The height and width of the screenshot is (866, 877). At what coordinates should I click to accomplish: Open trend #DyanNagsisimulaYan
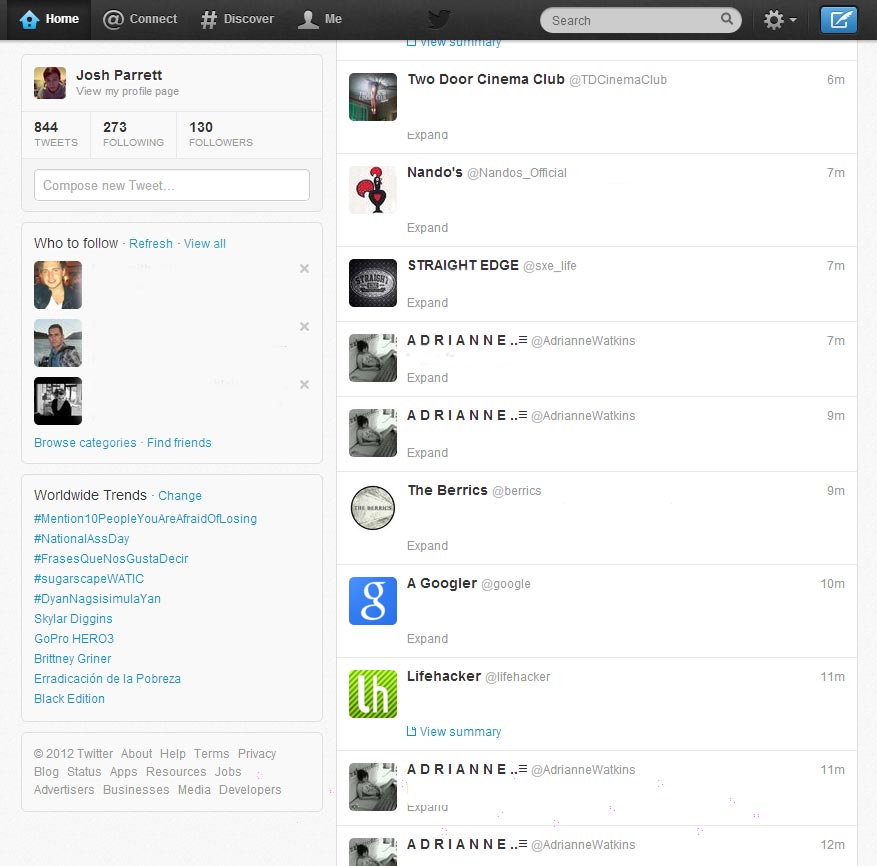tap(97, 599)
